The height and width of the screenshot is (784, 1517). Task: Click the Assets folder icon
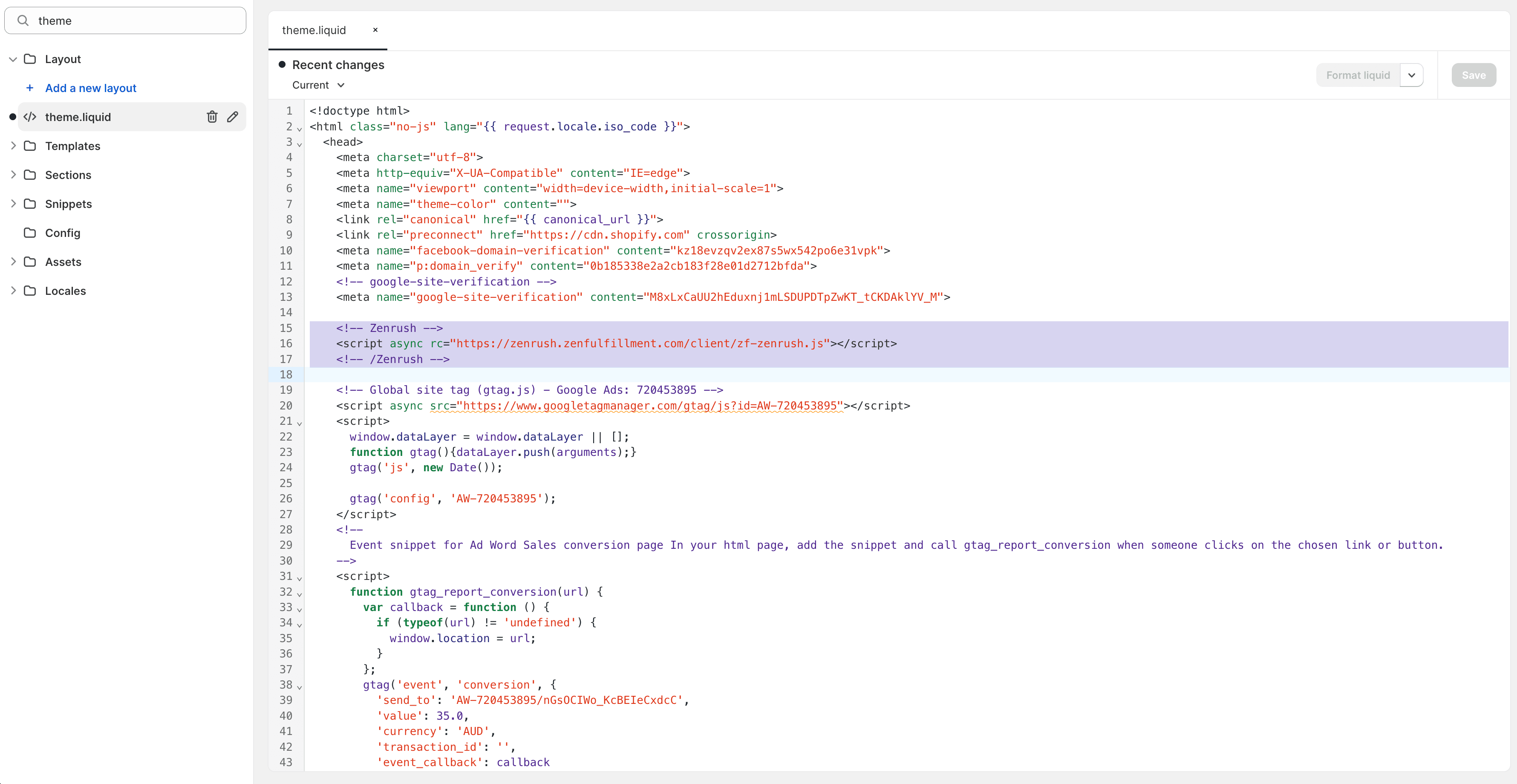tap(29, 262)
